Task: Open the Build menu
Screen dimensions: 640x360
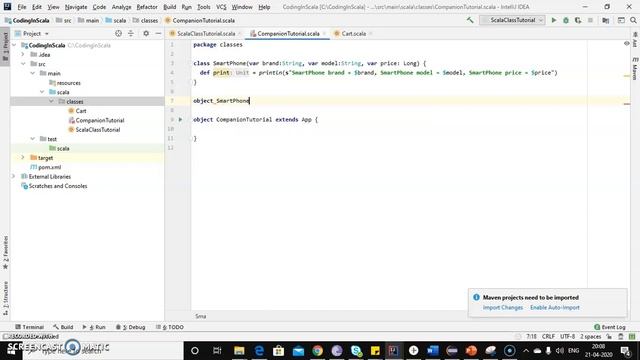Action: (x=169, y=7)
